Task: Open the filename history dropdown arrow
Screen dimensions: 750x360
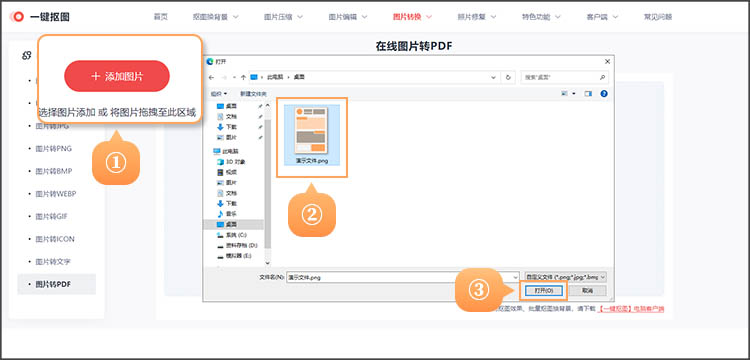Action: [x=515, y=277]
